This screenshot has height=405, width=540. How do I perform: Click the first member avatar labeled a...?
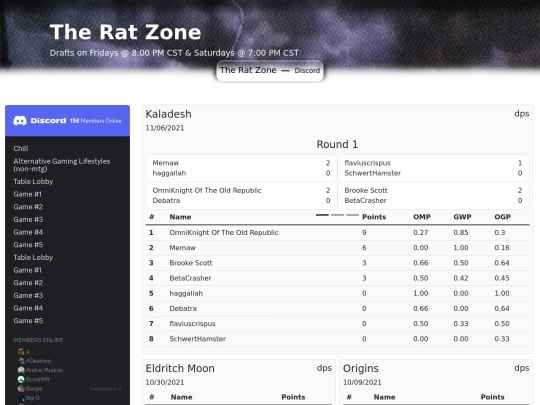pos(21,351)
